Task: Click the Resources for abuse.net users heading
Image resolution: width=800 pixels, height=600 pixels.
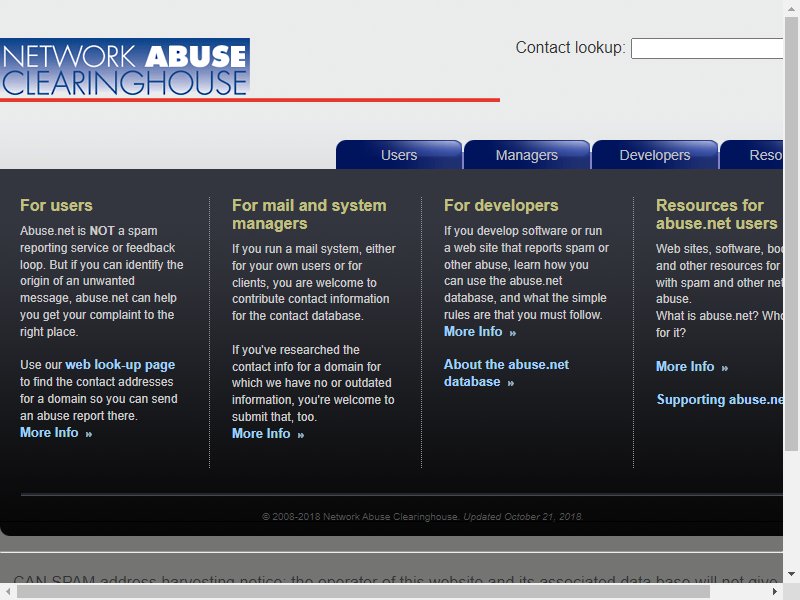Action: click(716, 214)
